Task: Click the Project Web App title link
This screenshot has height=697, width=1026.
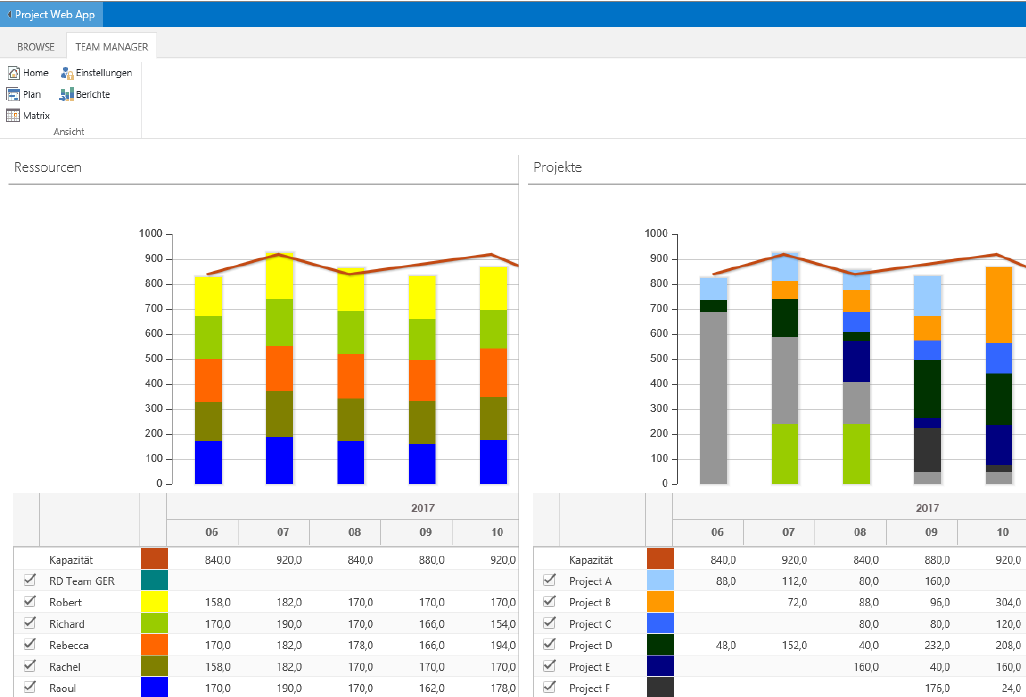Action: (55, 15)
